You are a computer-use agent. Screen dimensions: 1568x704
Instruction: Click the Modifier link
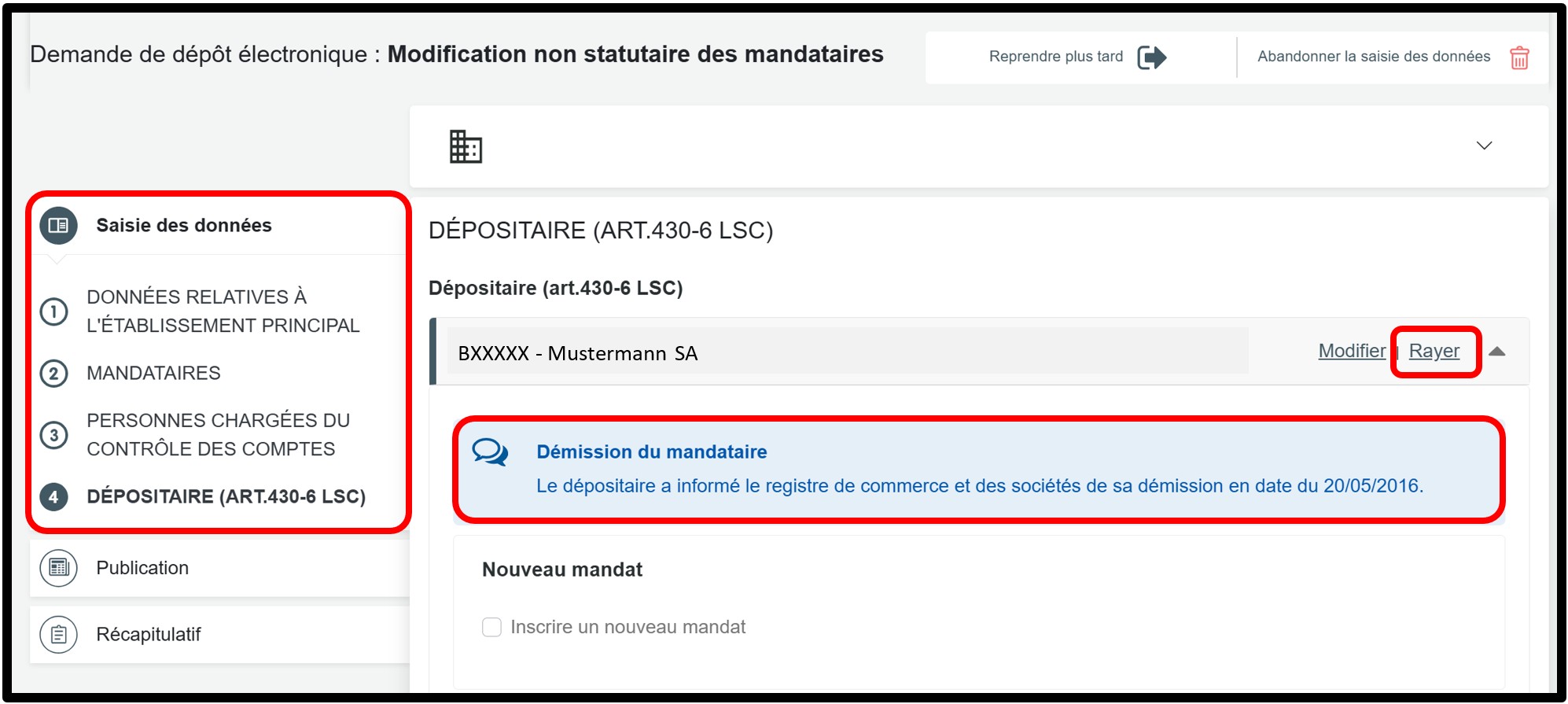[x=1351, y=351]
